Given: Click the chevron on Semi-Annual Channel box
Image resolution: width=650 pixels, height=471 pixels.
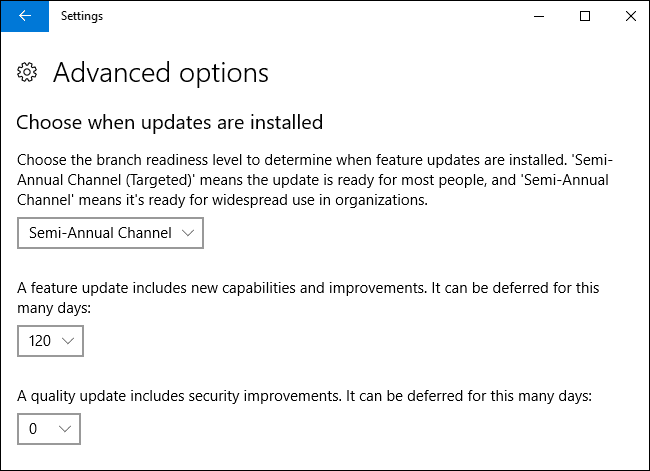Looking at the screenshot, I should pyautogui.click(x=187, y=234).
